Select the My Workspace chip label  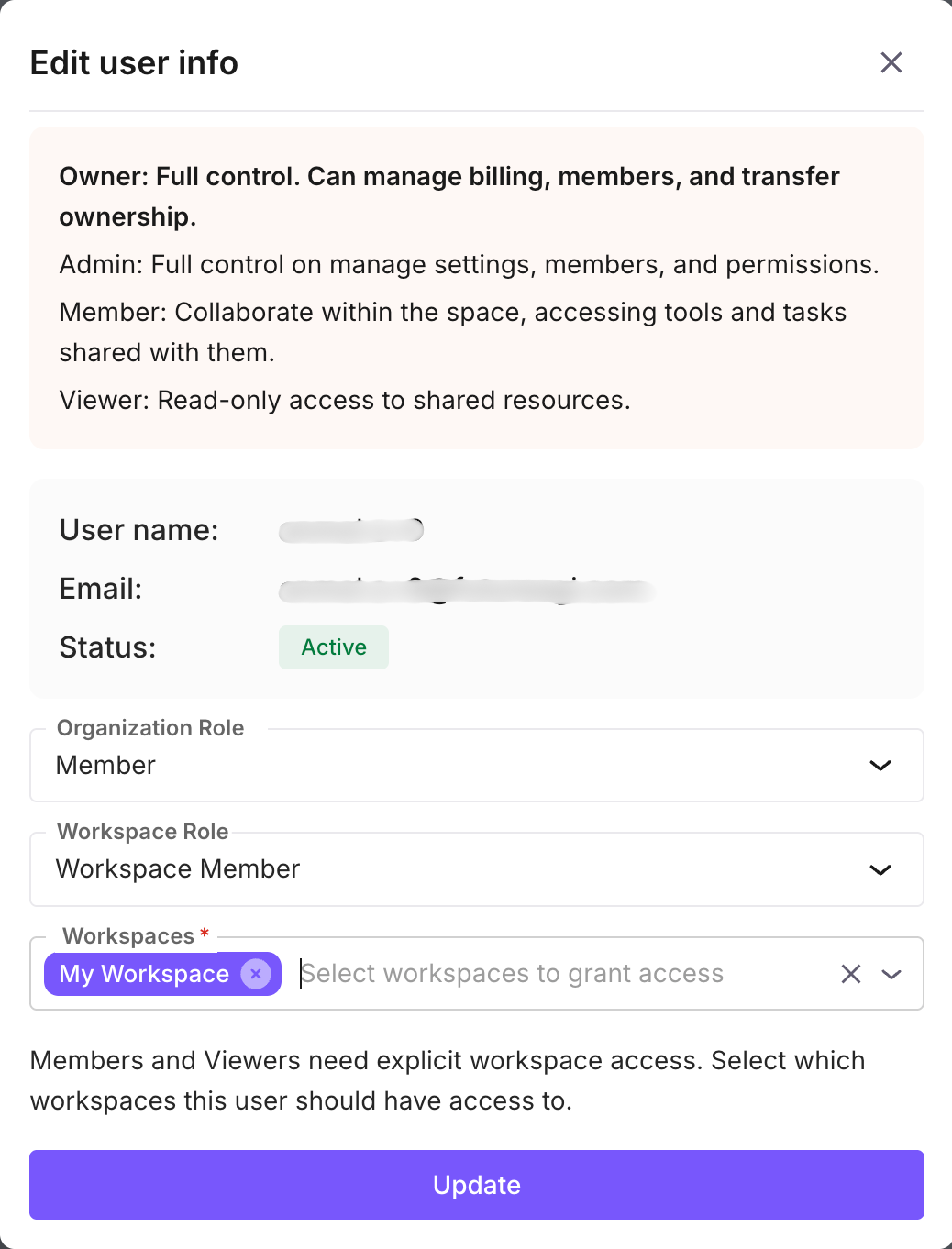point(144,974)
